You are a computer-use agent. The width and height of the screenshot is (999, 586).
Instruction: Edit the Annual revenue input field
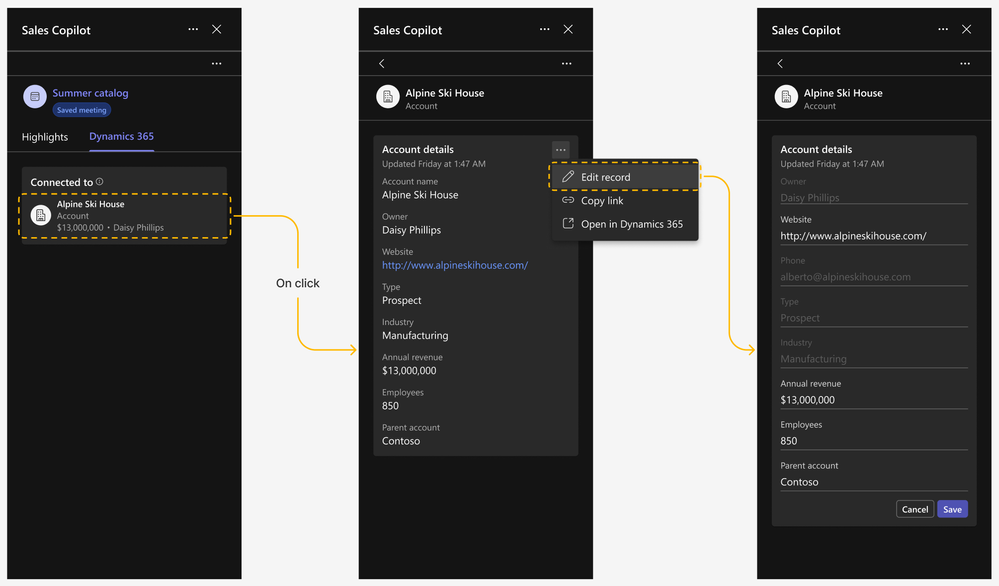click(x=874, y=400)
